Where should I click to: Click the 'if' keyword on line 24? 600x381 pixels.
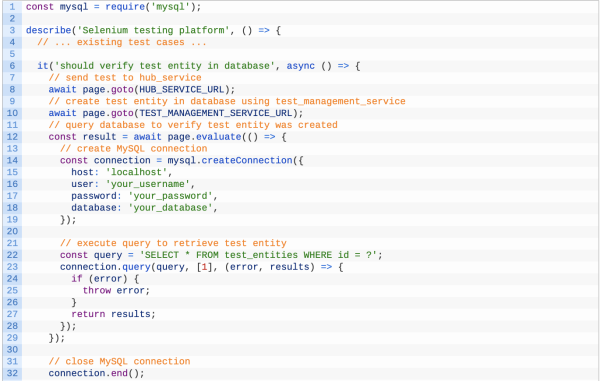pyautogui.click(x=77, y=278)
